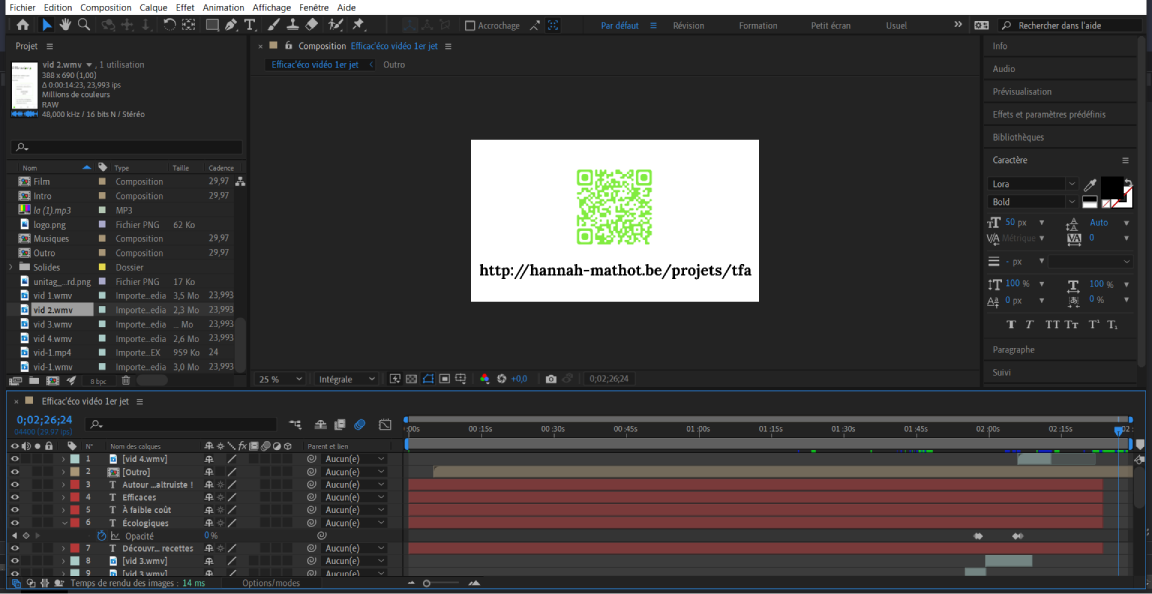This screenshot has width=1152, height=594.
Task: Toggle Opacité stopwatch for Écologiques
Action: coord(101,536)
